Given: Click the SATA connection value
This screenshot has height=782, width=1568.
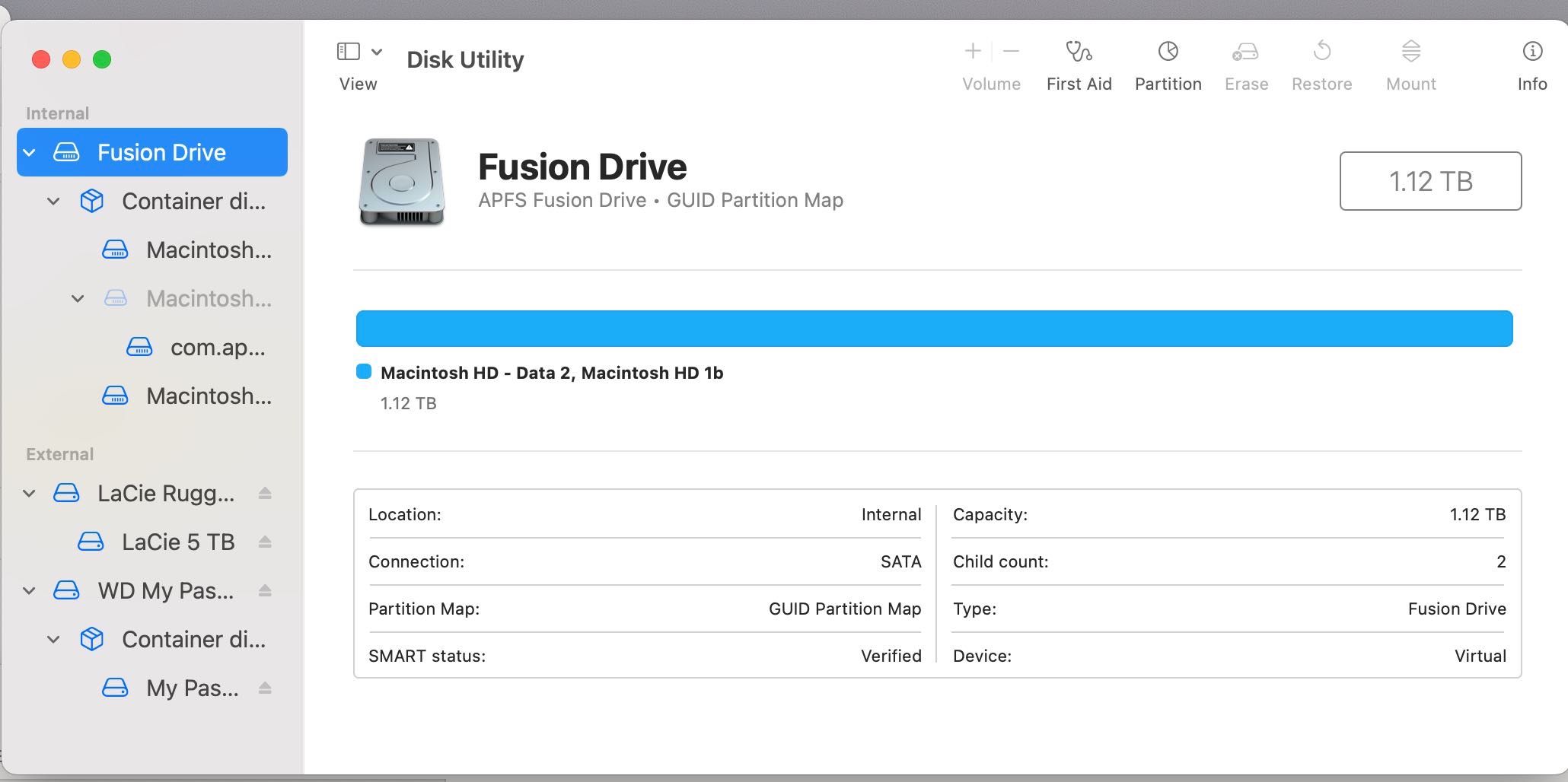Looking at the screenshot, I should click(x=900, y=561).
